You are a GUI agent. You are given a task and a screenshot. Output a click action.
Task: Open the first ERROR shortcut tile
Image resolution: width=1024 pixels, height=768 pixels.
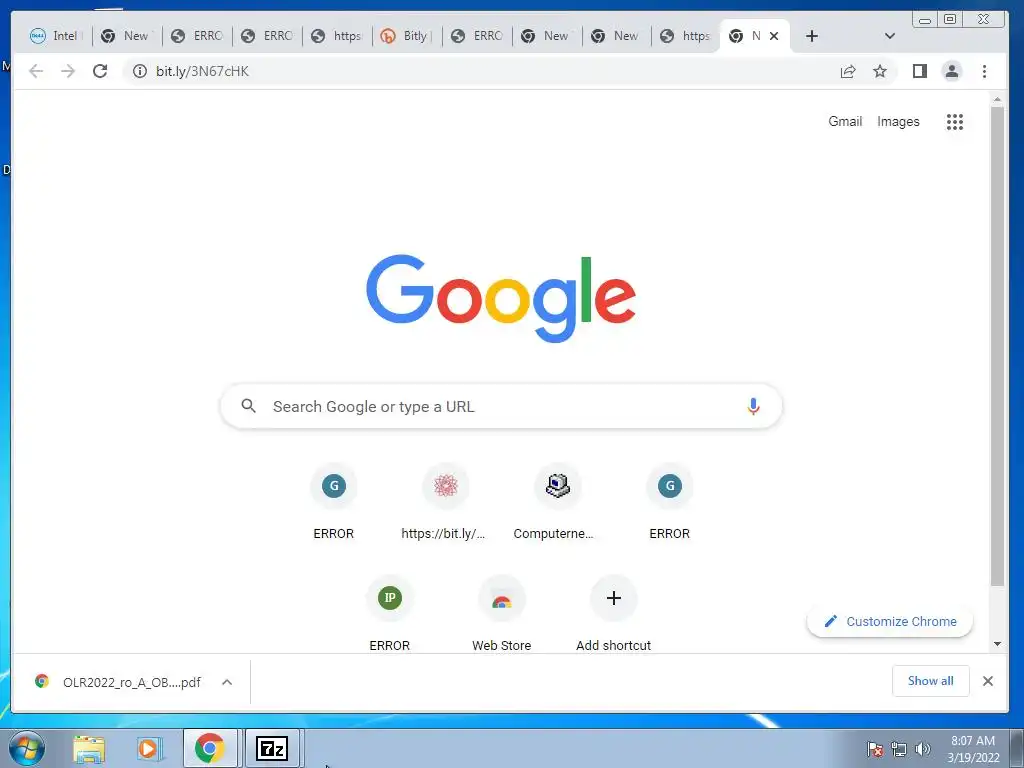pyautogui.click(x=334, y=503)
